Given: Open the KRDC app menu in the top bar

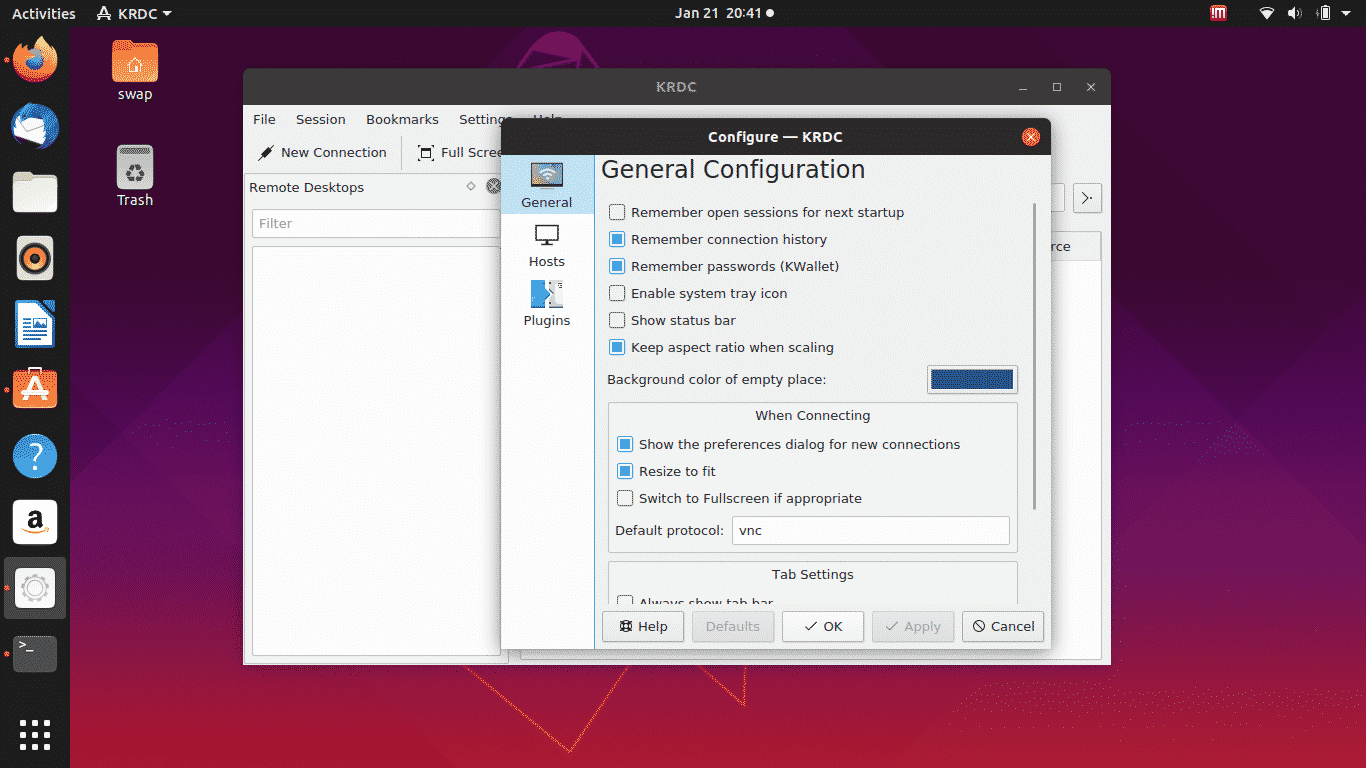Looking at the screenshot, I should [x=134, y=13].
